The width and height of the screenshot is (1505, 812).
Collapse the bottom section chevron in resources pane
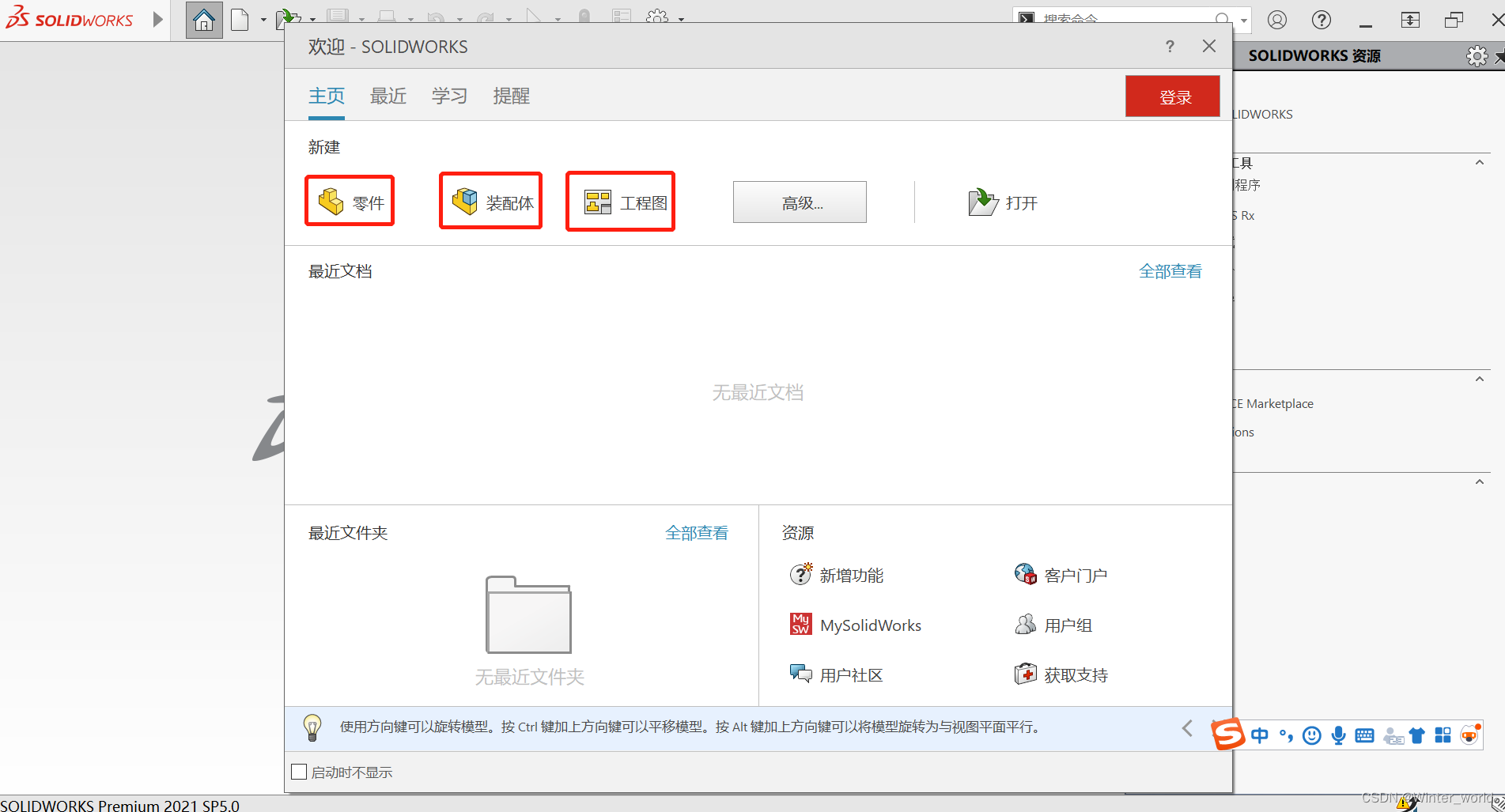click(1480, 482)
